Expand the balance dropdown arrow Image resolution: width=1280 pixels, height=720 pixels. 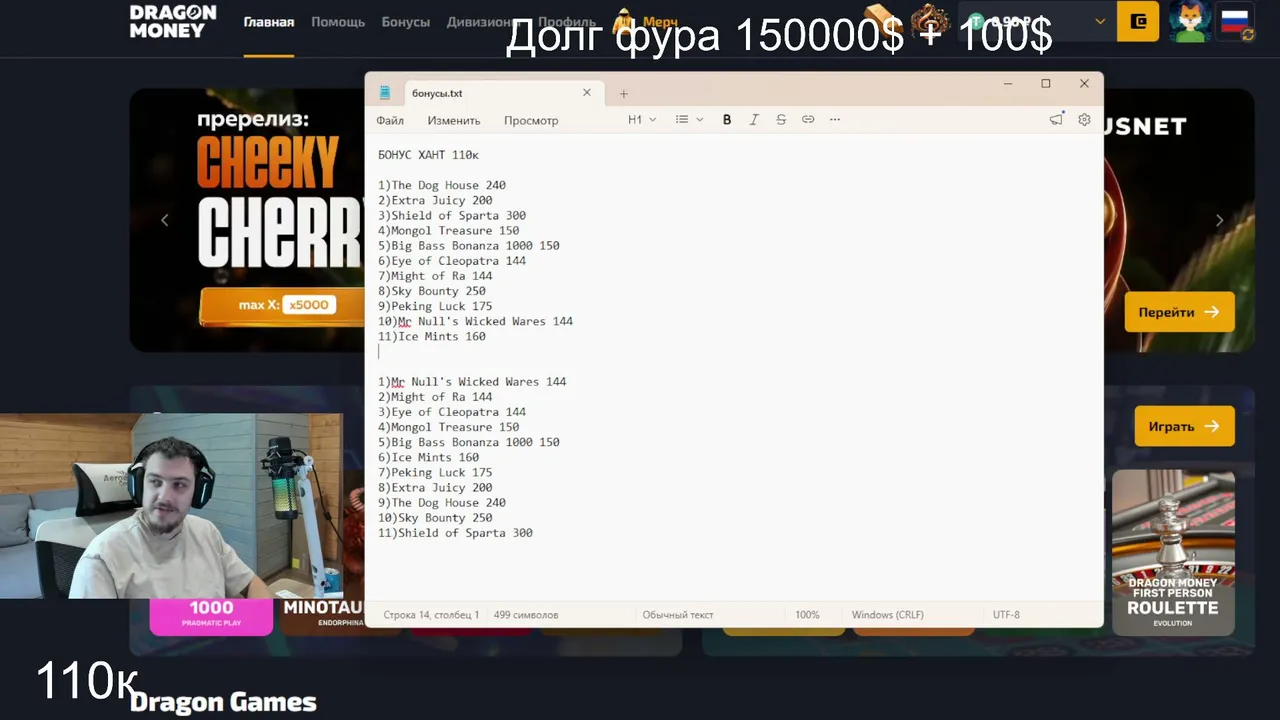tap(1100, 22)
